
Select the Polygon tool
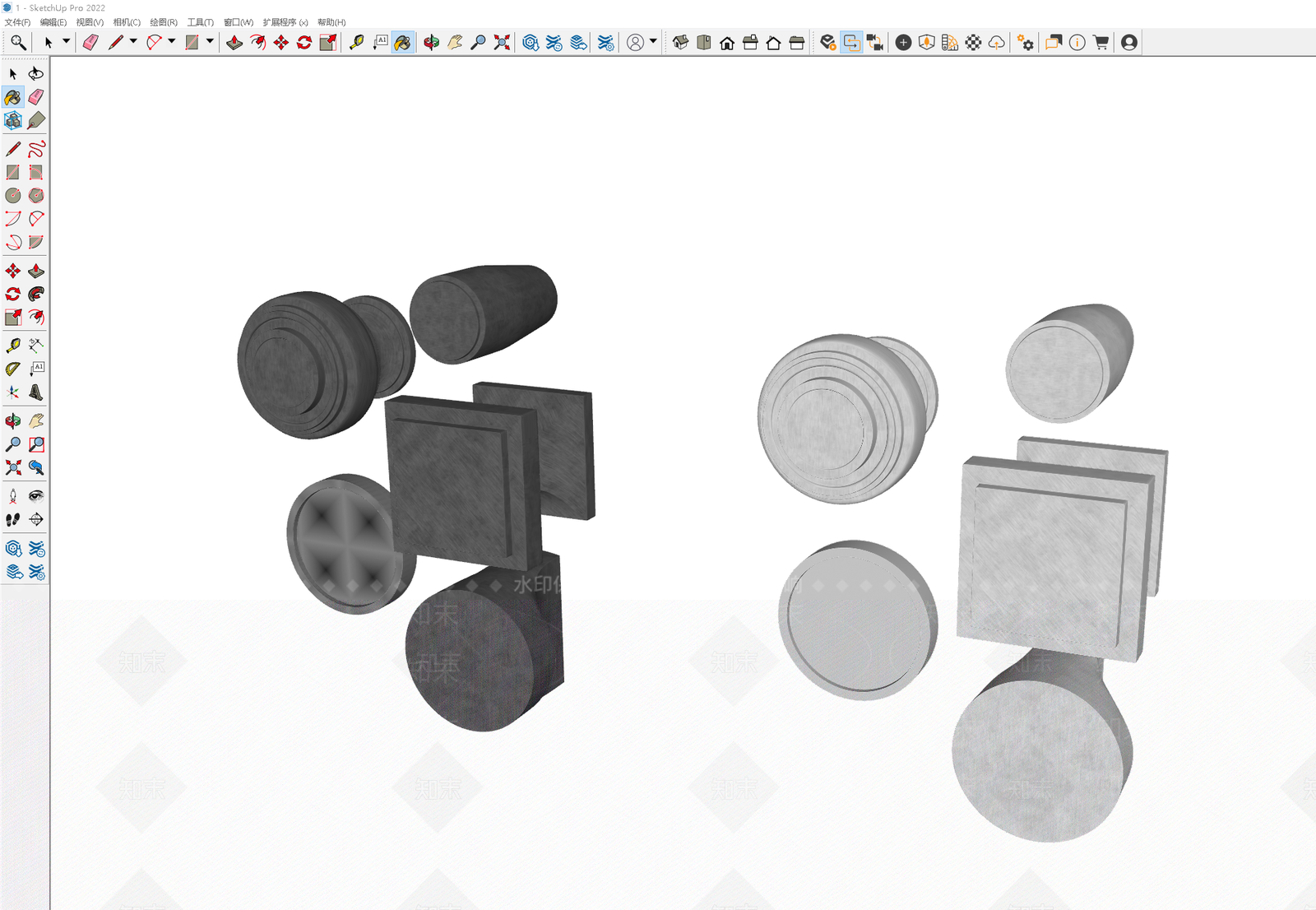[x=36, y=196]
